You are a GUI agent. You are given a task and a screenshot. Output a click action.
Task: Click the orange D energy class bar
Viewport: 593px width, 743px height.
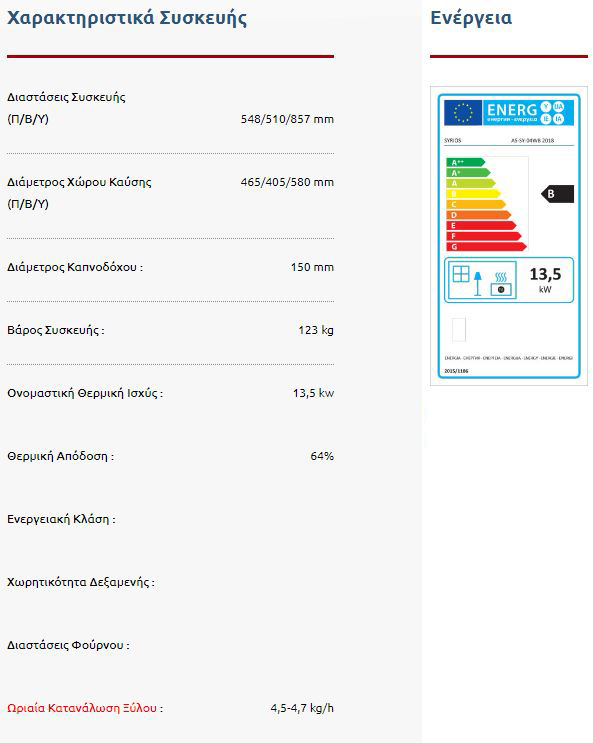click(478, 215)
